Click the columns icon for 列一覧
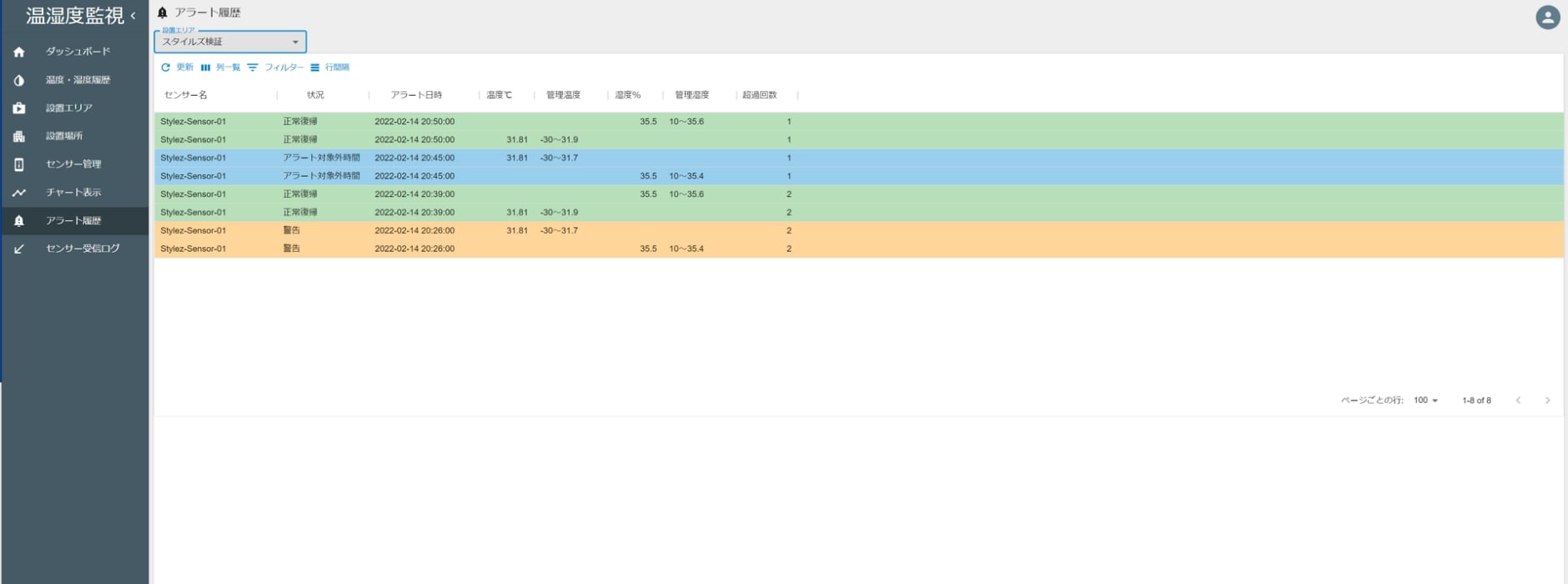 coord(205,68)
